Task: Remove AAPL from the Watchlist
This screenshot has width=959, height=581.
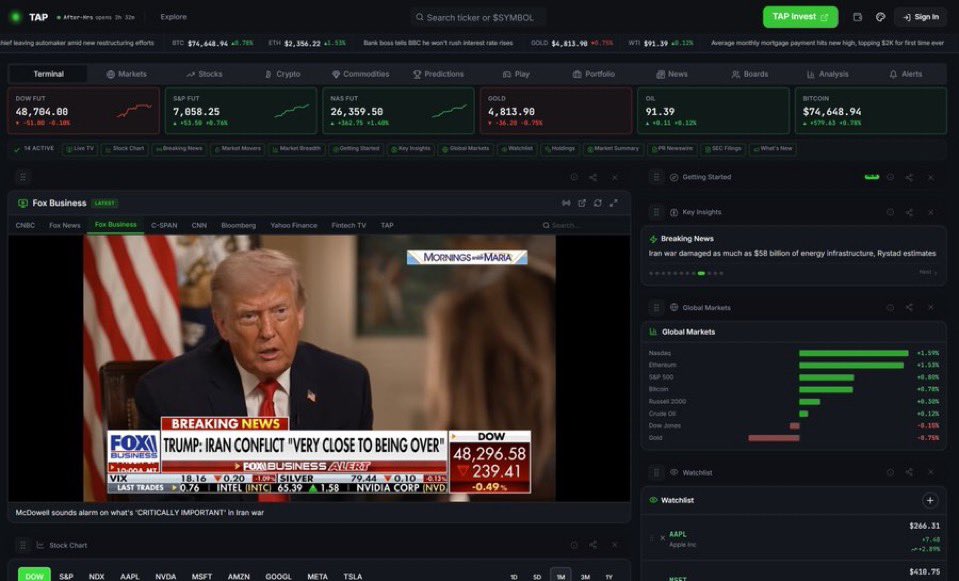Action: 662,538
